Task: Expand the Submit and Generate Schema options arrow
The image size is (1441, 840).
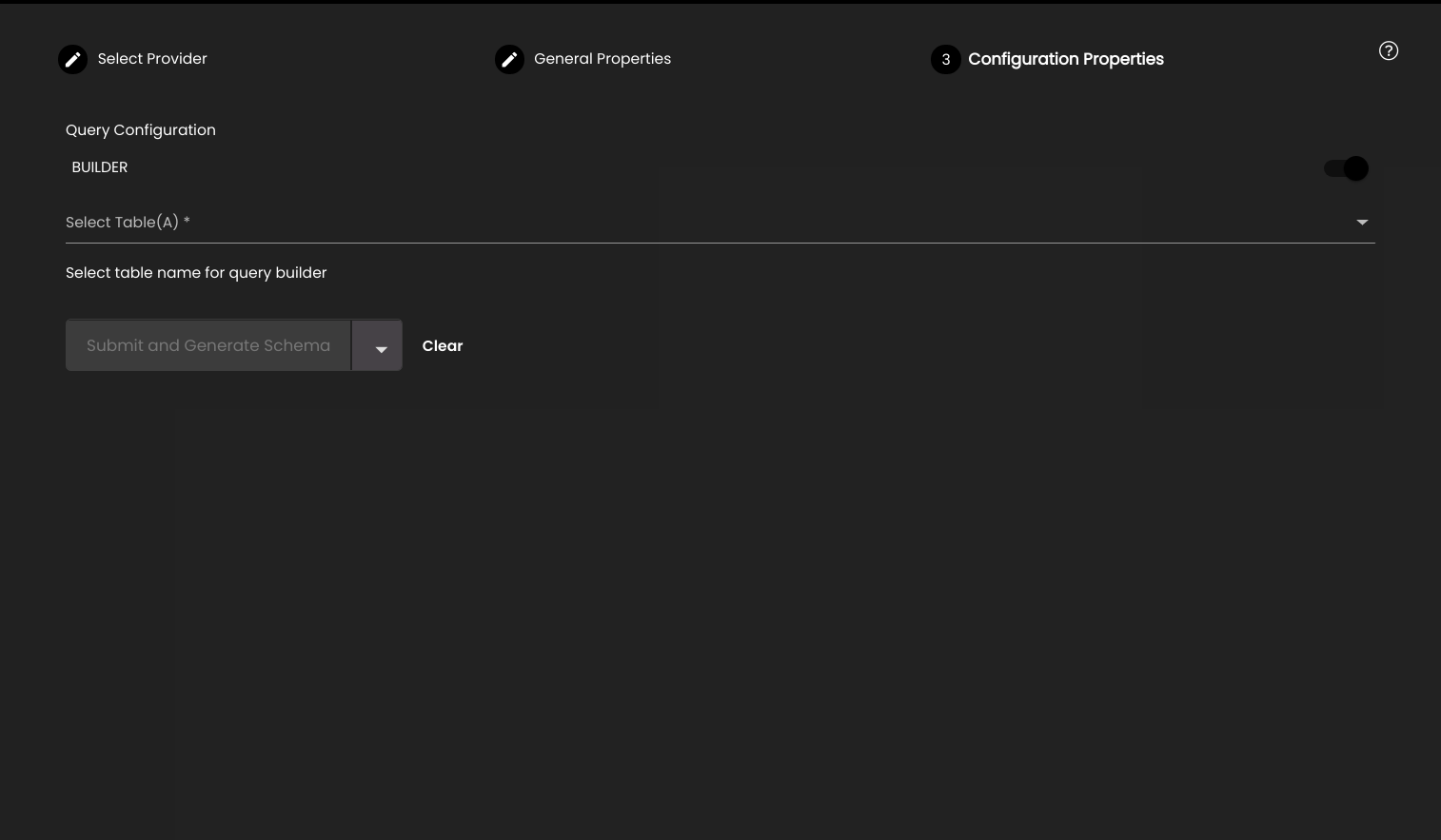Action: (x=378, y=345)
